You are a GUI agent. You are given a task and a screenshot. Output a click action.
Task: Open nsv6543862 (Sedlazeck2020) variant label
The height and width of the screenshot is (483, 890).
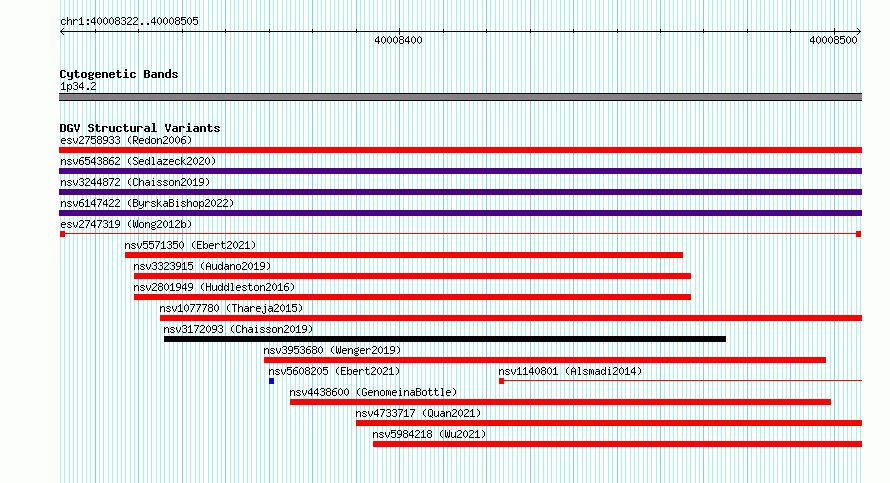click(138, 161)
